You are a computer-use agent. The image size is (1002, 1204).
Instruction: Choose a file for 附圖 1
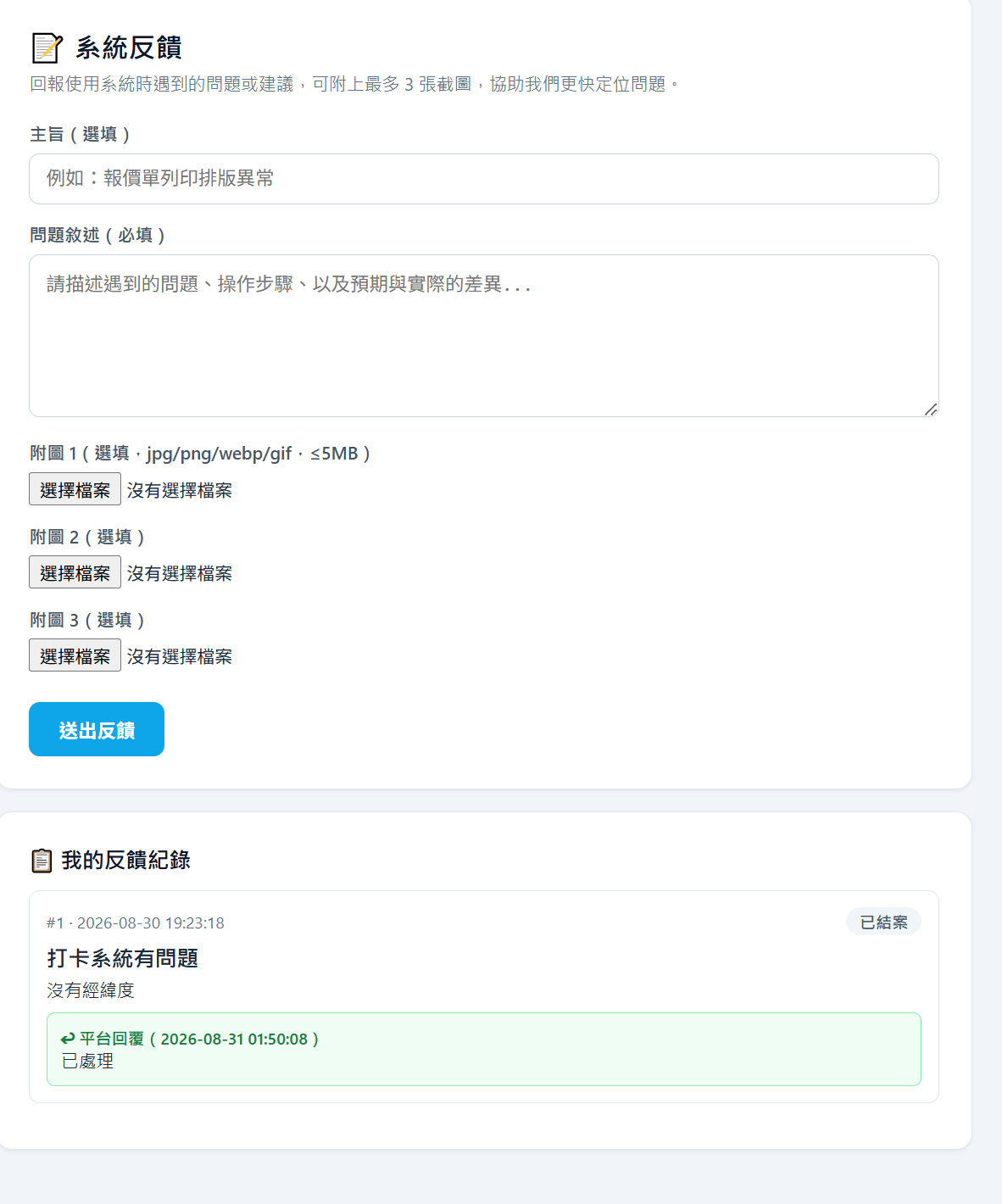pyautogui.click(x=75, y=489)
